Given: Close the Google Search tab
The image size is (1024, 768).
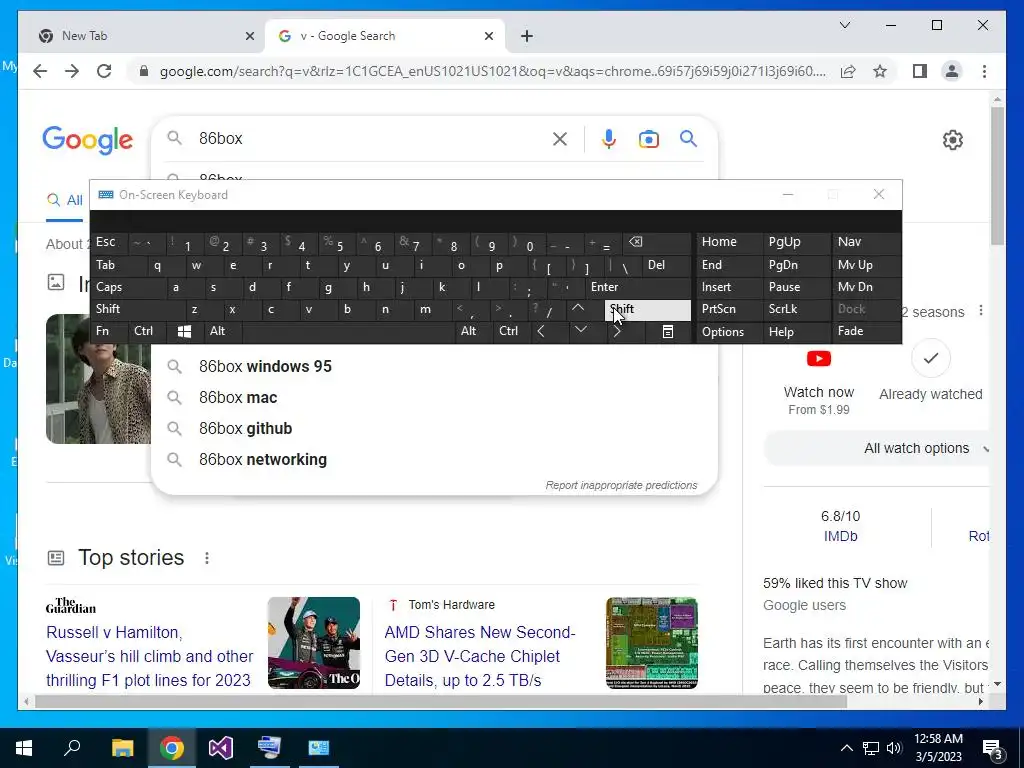Looking at the screenshot, I should [488, 36].
